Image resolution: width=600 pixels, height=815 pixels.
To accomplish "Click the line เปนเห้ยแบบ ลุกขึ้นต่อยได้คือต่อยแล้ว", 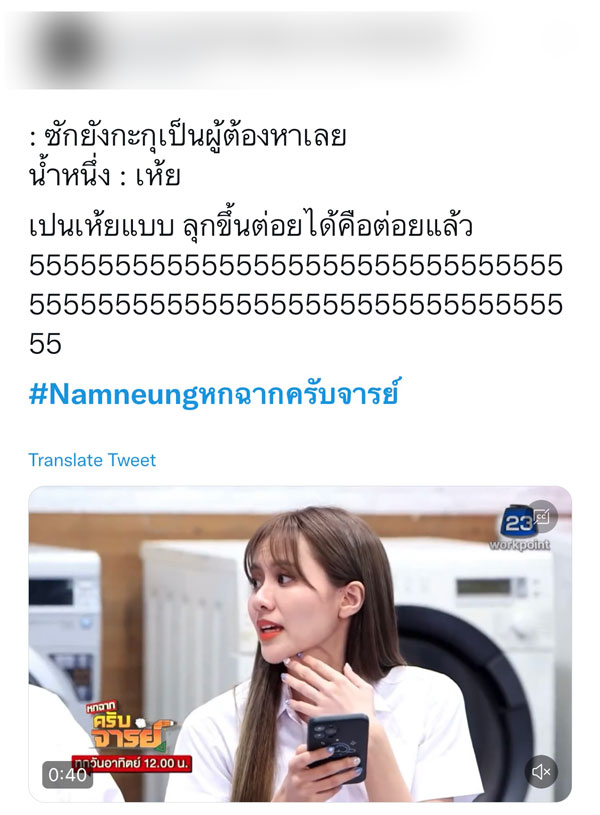I will (251, 227).
